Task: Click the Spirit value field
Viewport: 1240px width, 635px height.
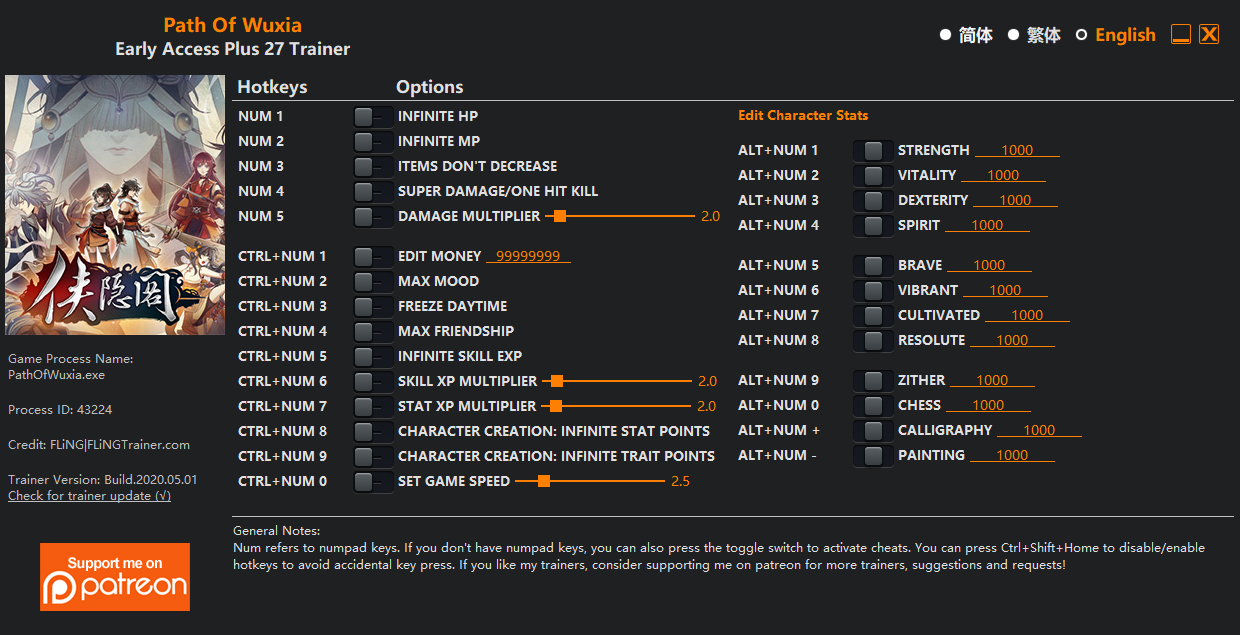Action: pos(987,225)
